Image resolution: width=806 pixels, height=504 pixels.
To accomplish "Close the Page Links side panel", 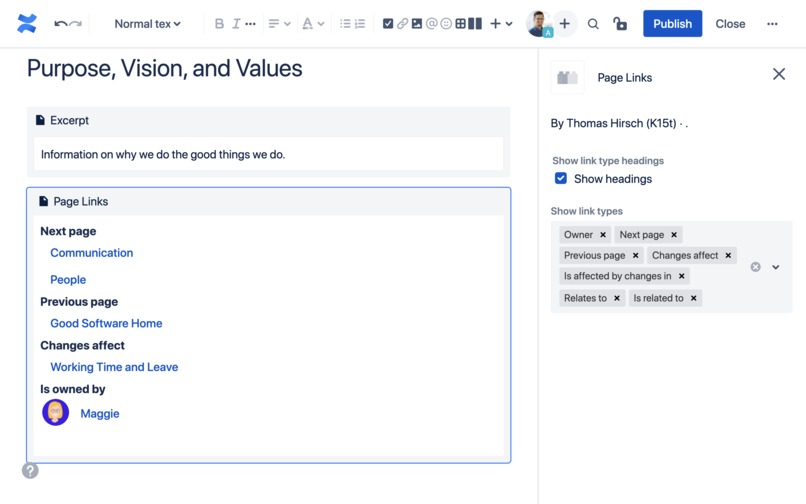I will click(x=779, y=74).
